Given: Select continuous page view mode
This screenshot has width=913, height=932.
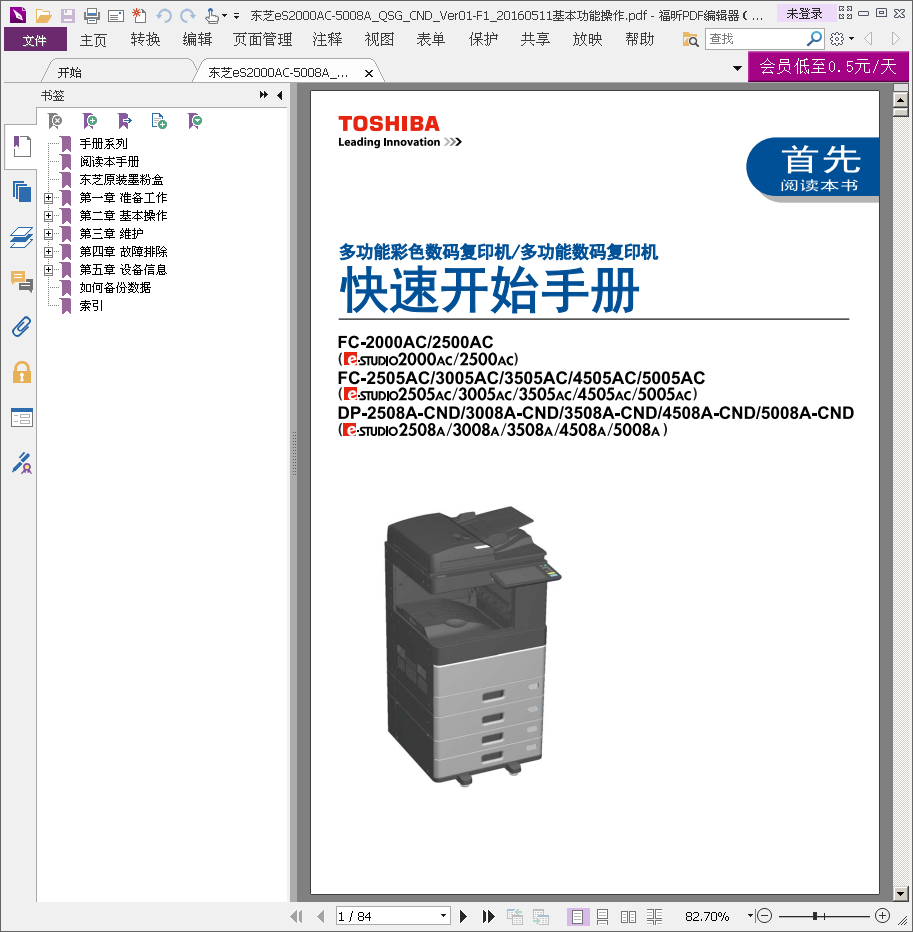Looking at the screenshot, I should (x=602, y=917).
